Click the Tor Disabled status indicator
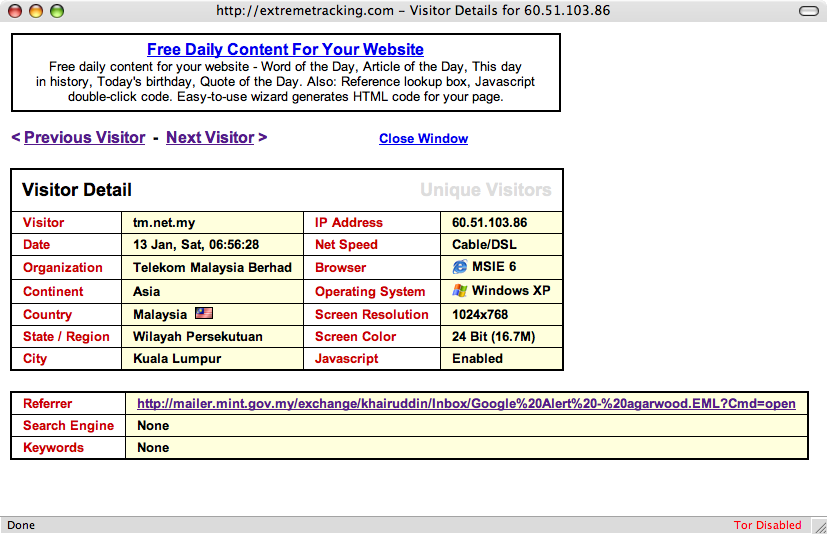 [x=767, y=525]
